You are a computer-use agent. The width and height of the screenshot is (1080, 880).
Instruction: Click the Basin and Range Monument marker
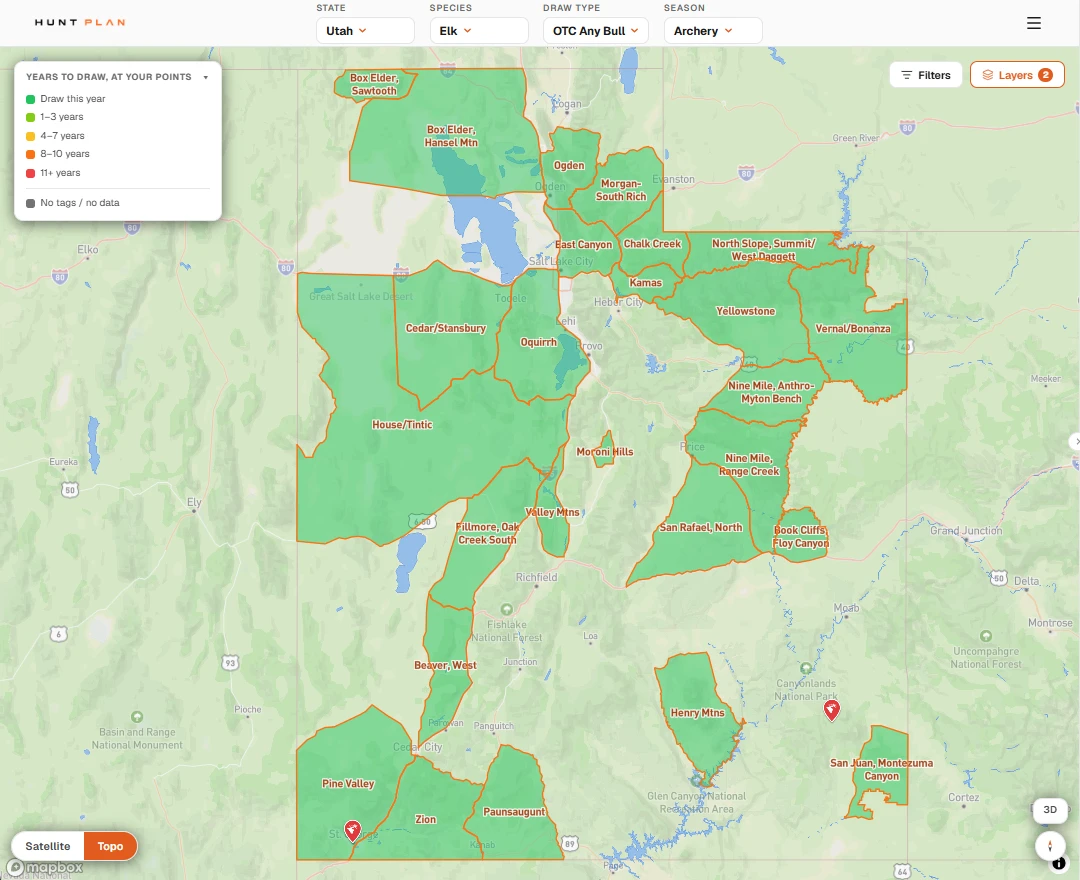[x=137, y=717]
